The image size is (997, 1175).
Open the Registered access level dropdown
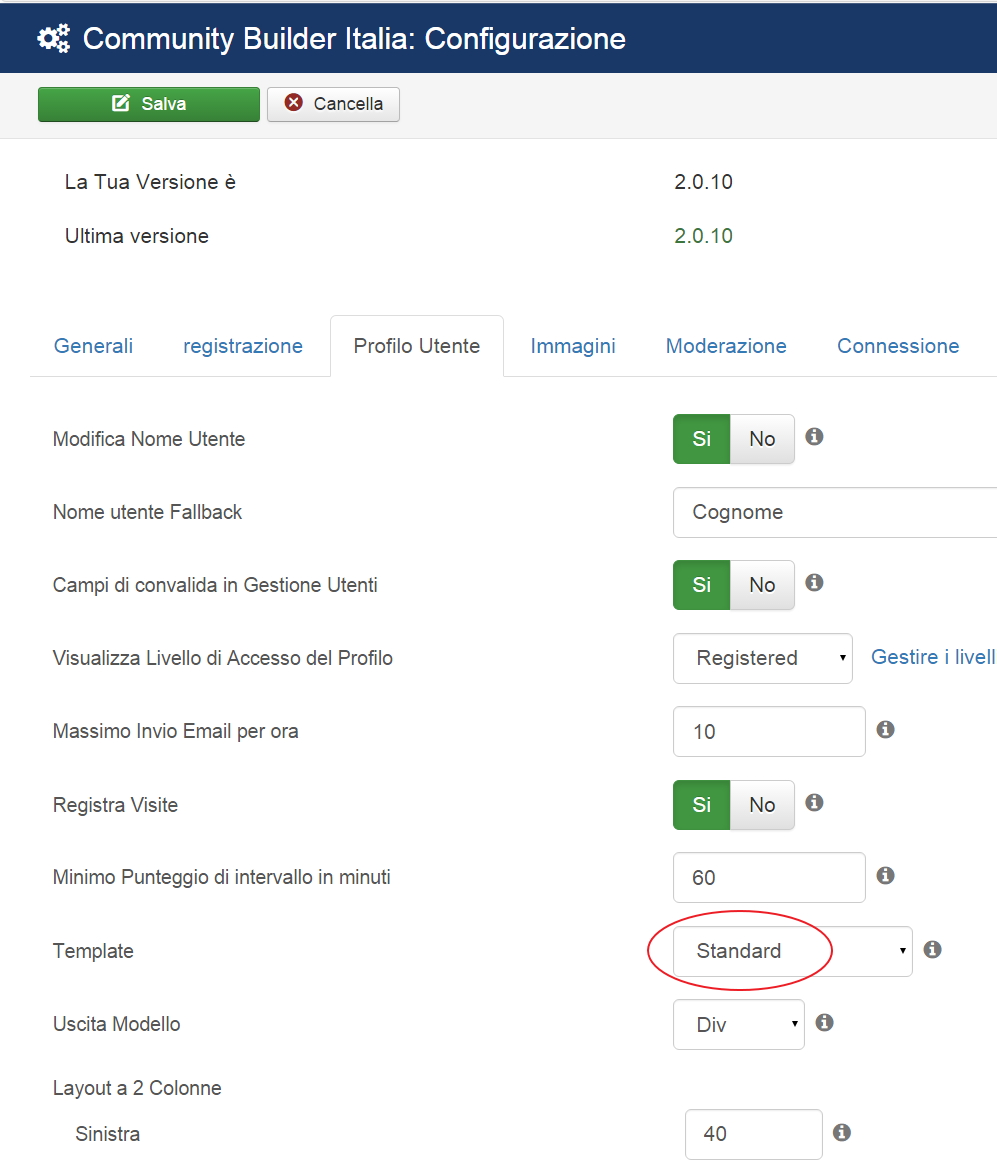[x=762, y=658]
